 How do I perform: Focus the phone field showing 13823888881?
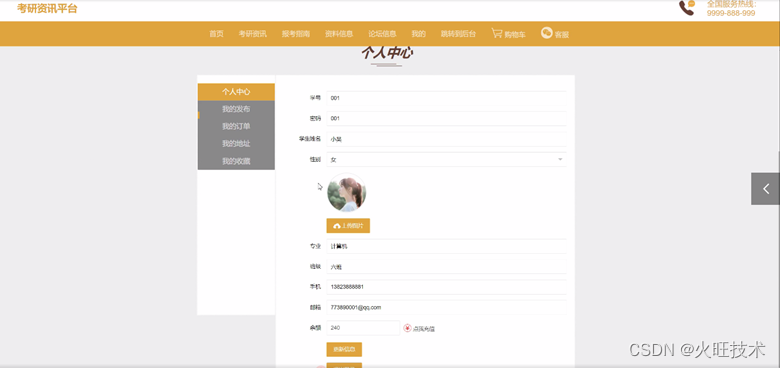point(446,287)
